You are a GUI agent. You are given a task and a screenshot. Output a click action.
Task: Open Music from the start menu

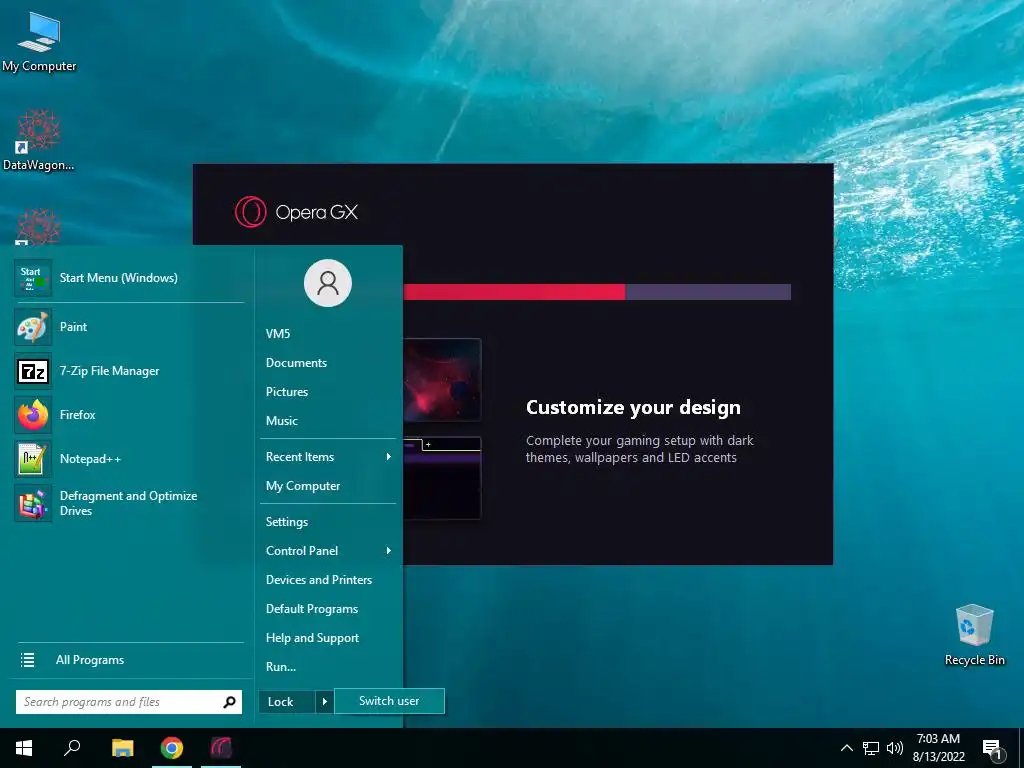click(328, 421)
